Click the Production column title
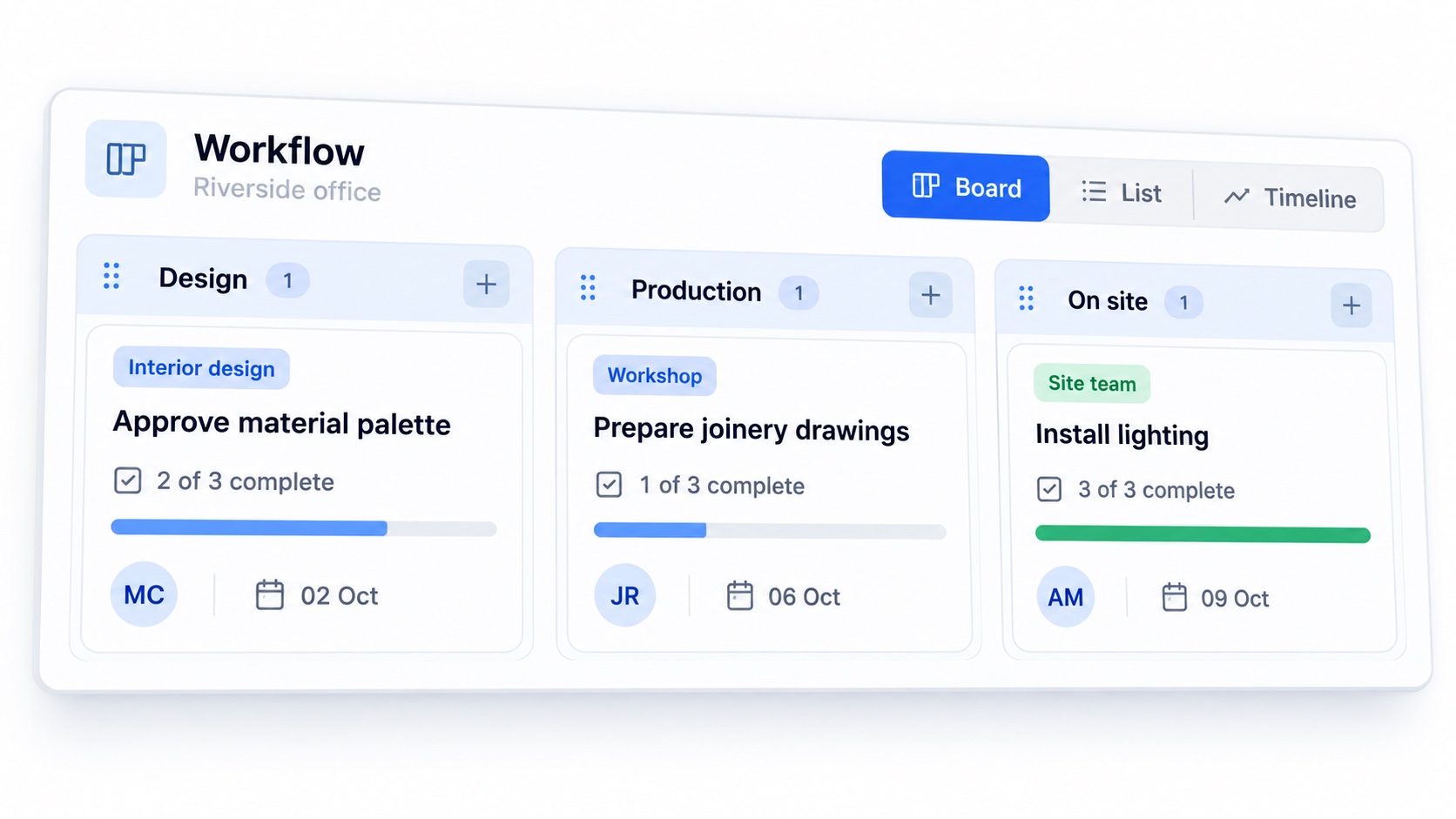 pyautogui.click(x=697, y=291)
